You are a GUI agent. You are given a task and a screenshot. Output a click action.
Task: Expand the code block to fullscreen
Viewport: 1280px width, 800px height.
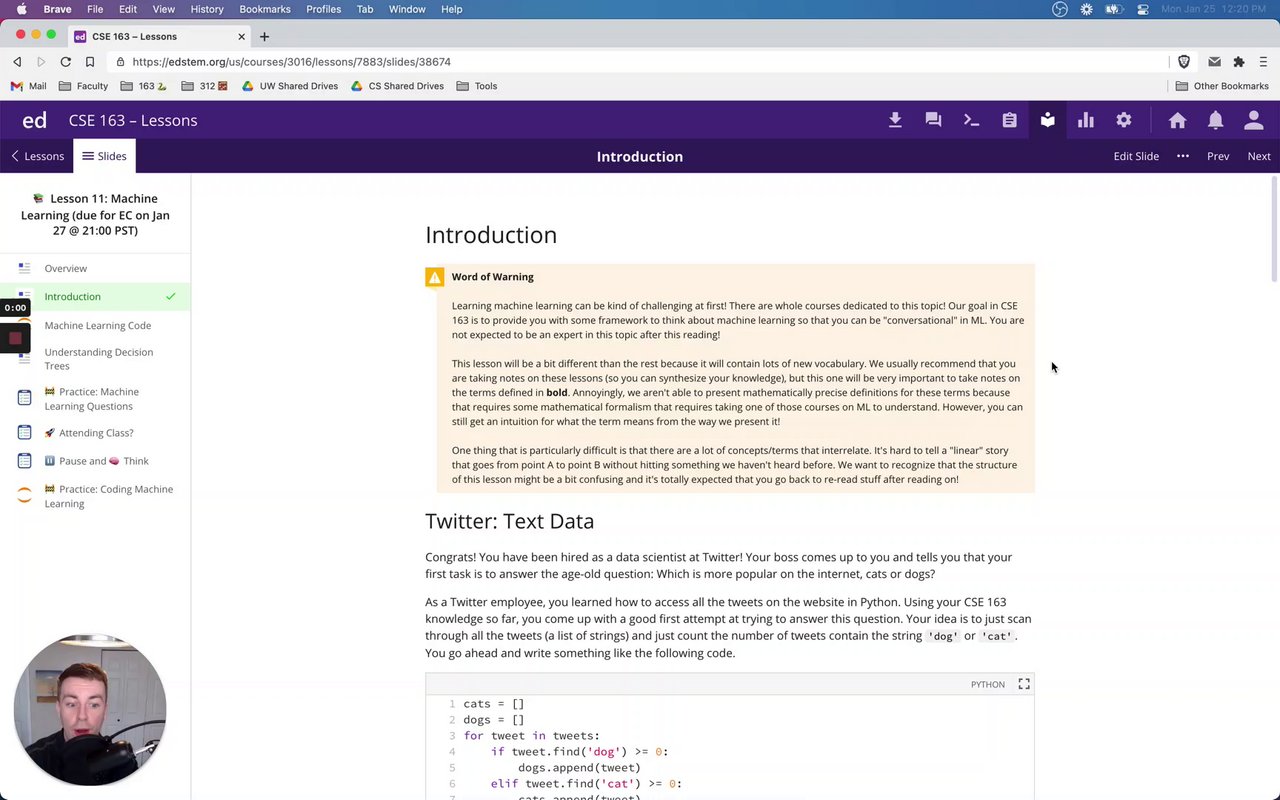click(x=1024, y=684)
